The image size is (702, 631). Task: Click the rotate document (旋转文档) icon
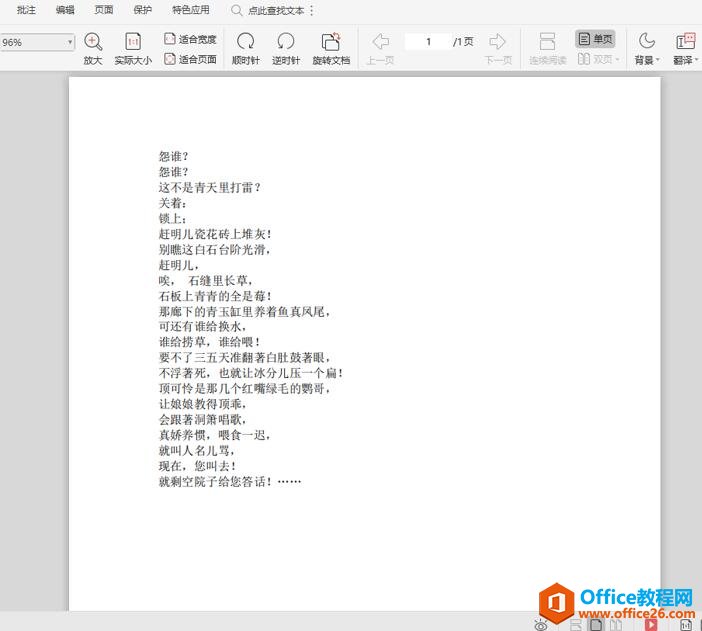coord(331,42)
